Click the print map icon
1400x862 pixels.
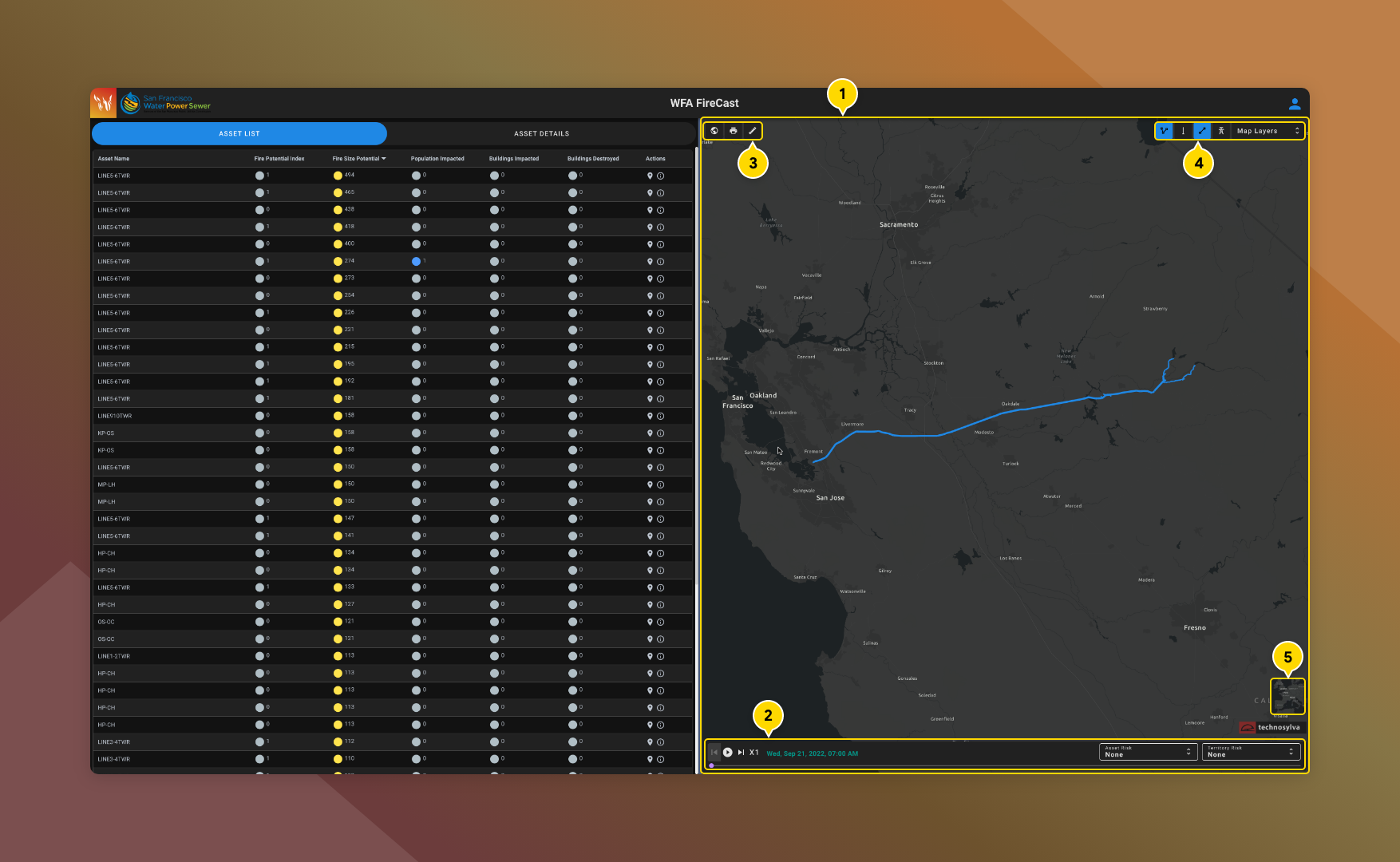click(734, 131)
